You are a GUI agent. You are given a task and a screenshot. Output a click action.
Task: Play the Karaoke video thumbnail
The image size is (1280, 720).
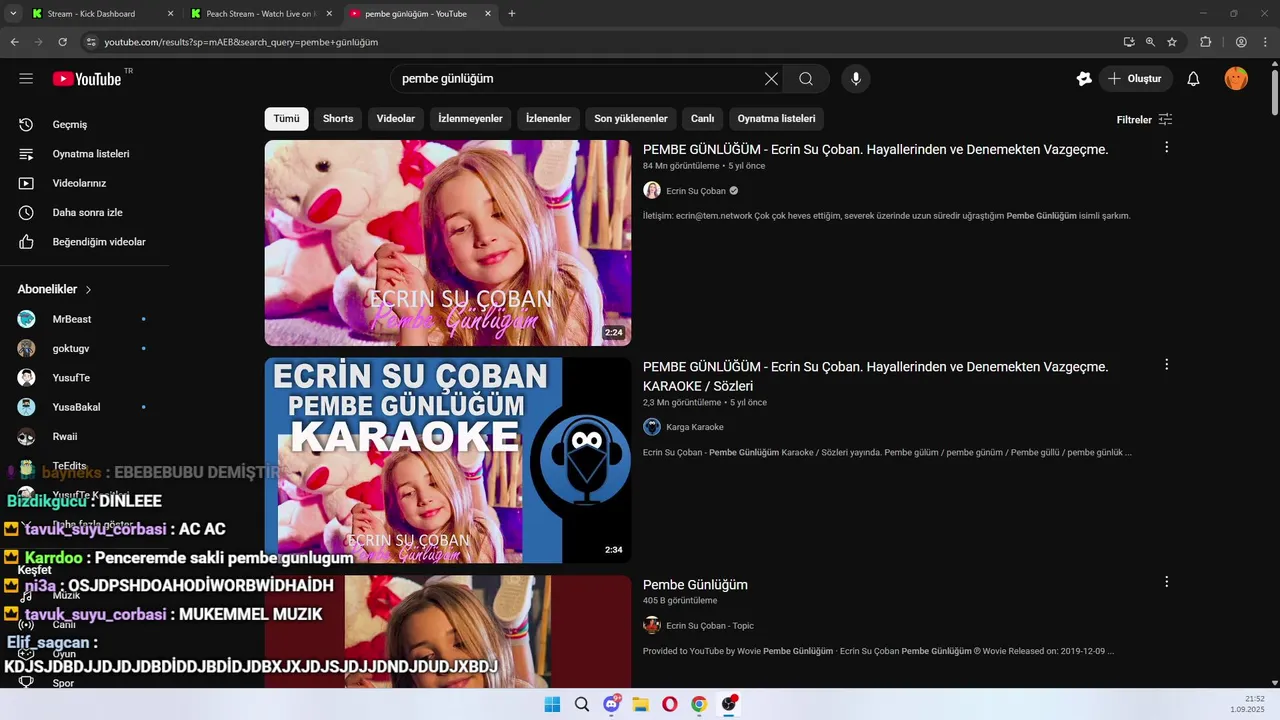pyautogui.click(x=448, y=460)
